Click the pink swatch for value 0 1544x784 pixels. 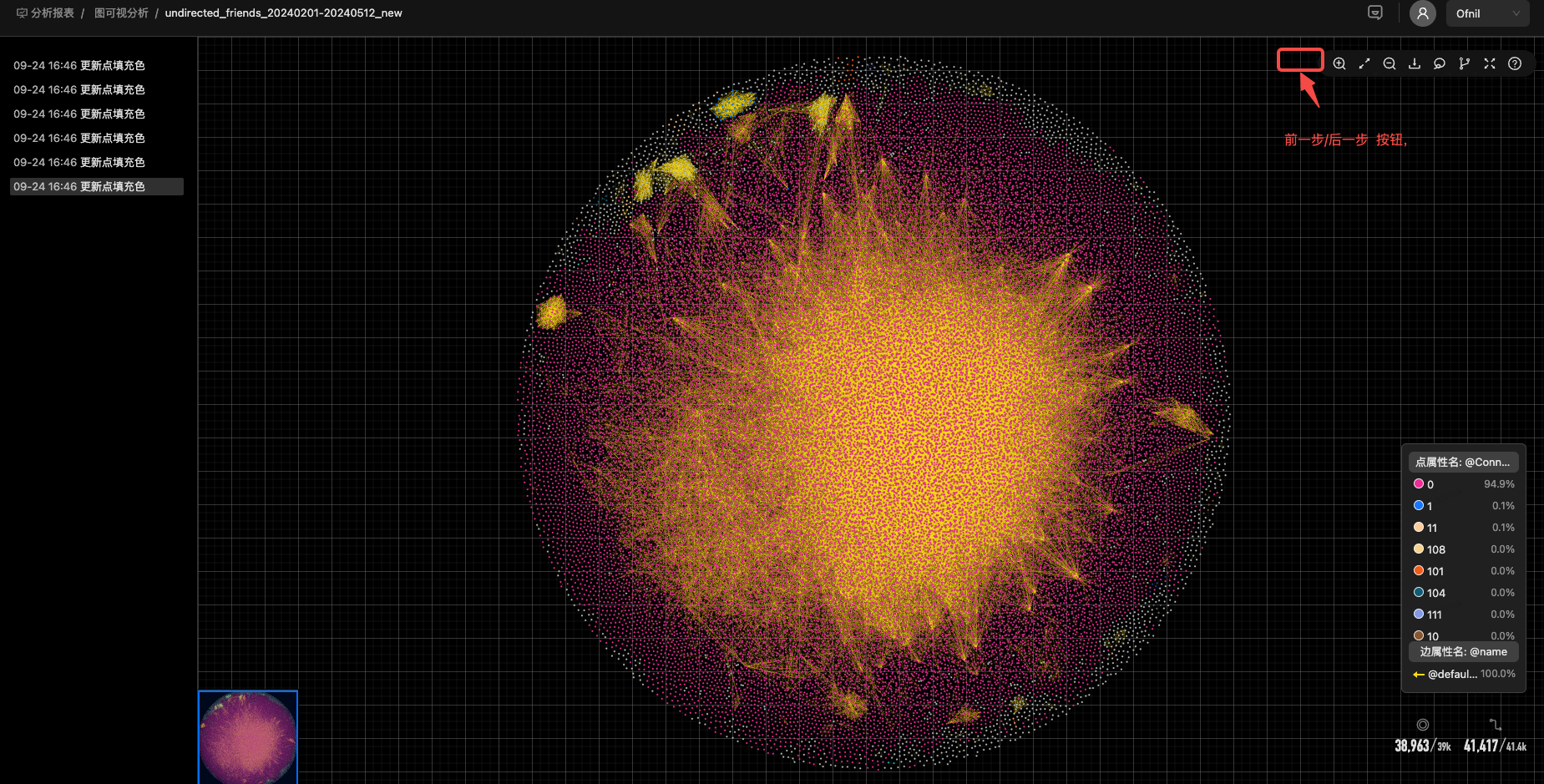click(1419, 483)
